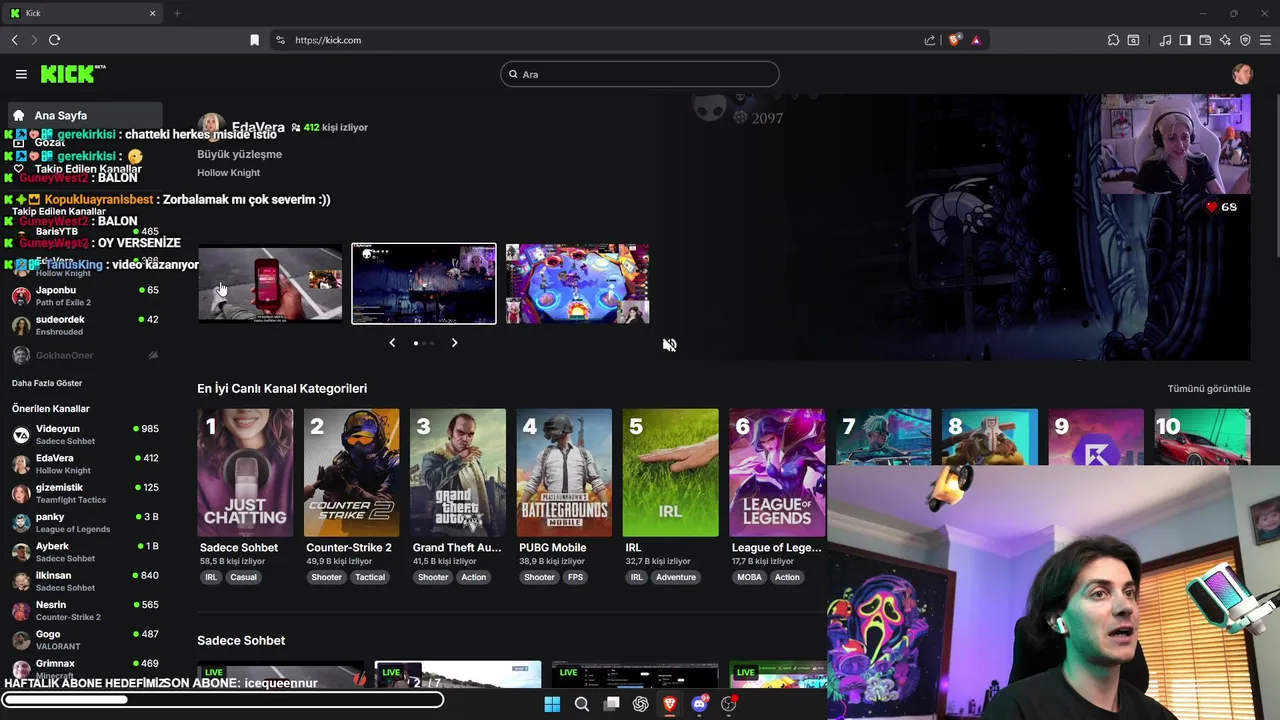Screen dimensions: 1280x720
Task: Click the kick.com address bar
Action: (600, 40)
